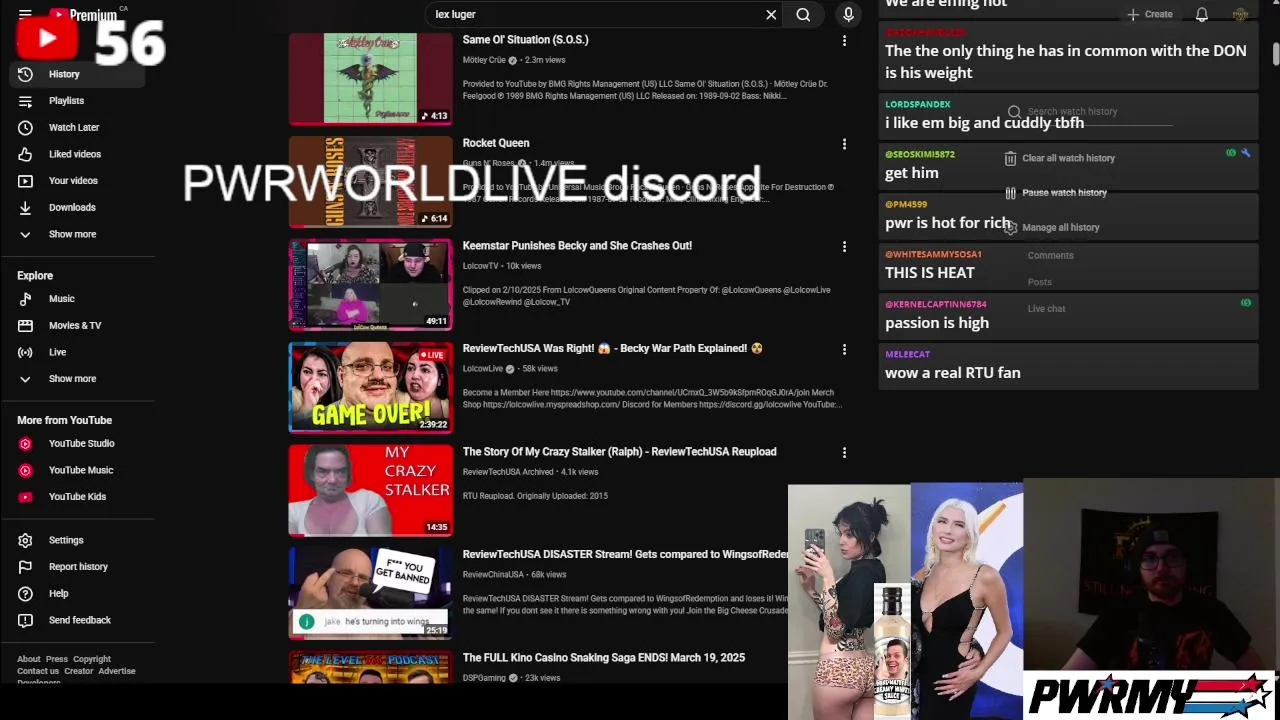Open Copyright footer link
This screenshot has width=1280, height=720.
click(x=92, y=659)
